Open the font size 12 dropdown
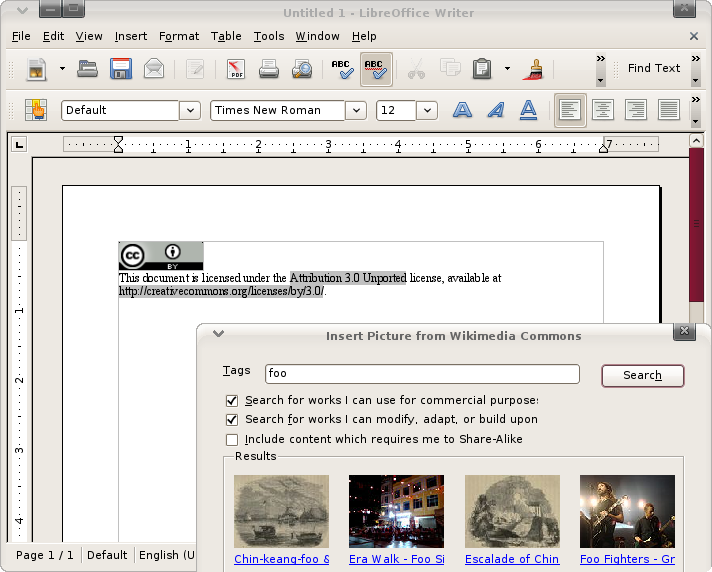This screenshot has height=572, width=712. coord(427,110)
